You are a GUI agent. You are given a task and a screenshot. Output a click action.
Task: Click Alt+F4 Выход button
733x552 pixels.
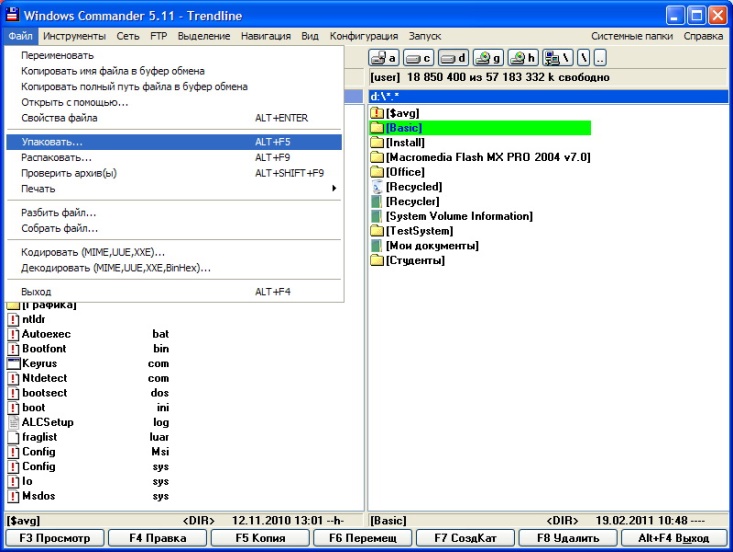coord(674,538)
